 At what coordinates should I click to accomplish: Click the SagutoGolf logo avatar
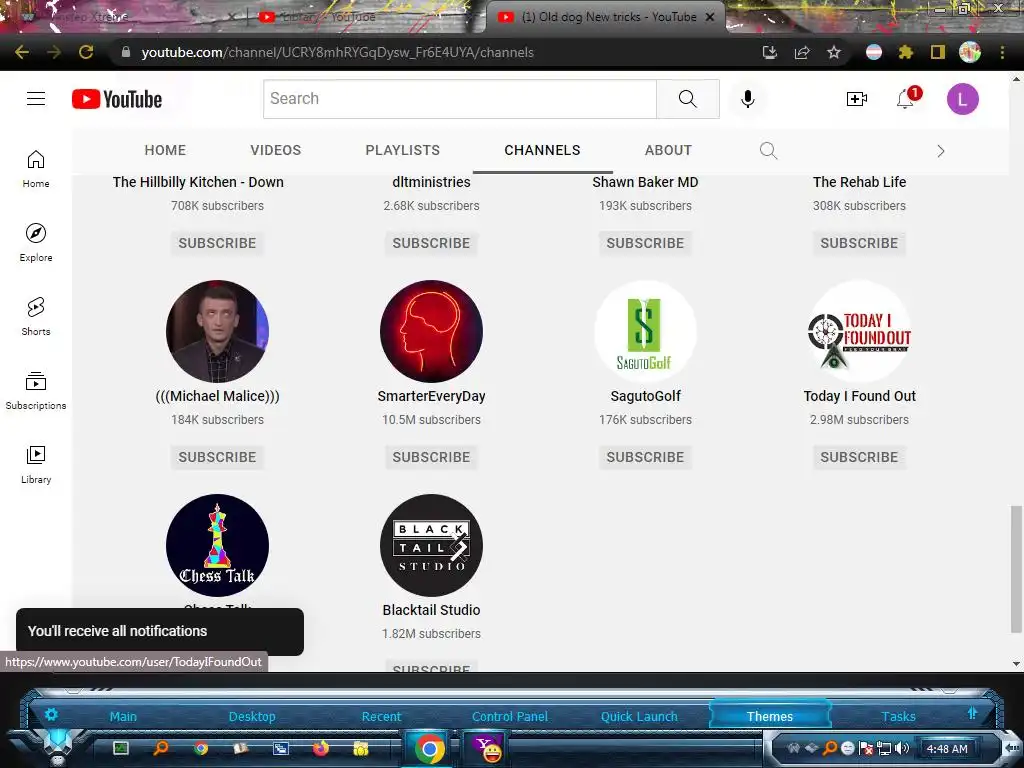coord(645,331)
